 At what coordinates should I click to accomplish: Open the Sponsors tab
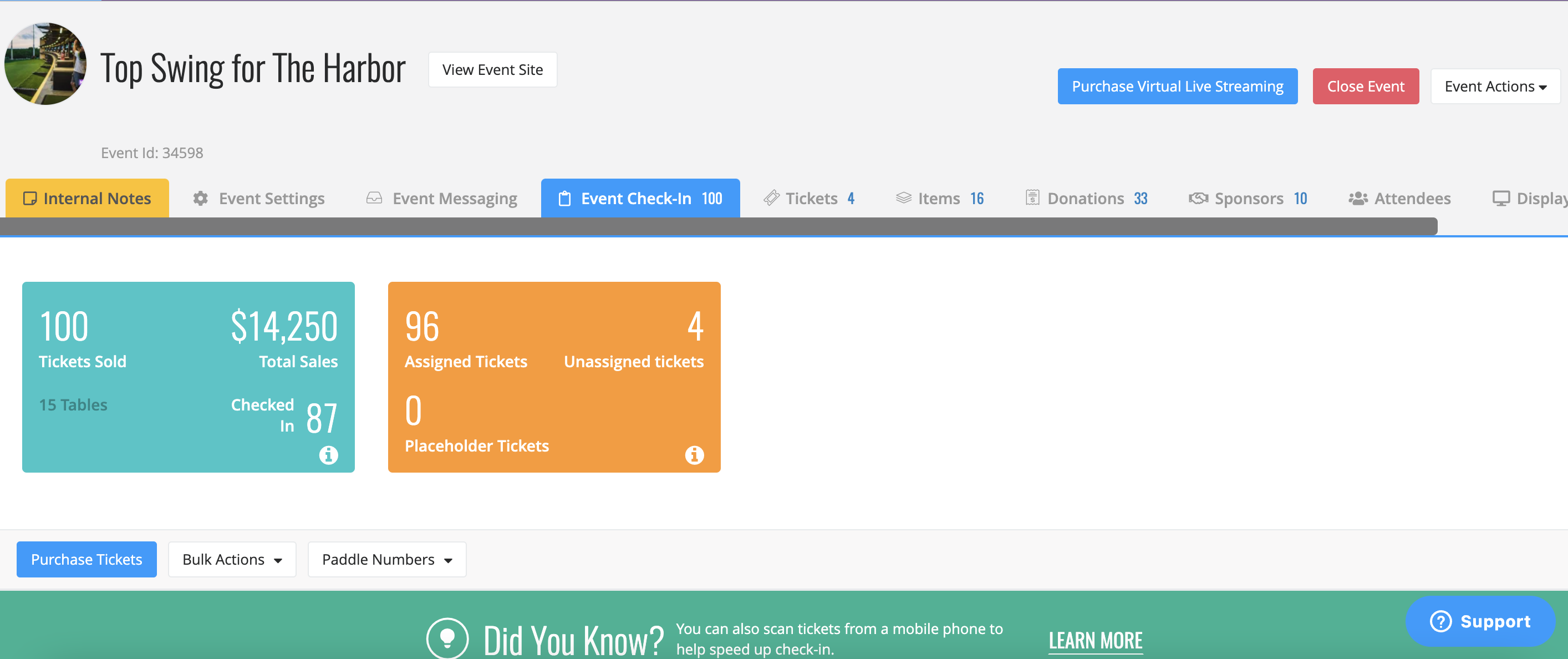point(1249,198)
